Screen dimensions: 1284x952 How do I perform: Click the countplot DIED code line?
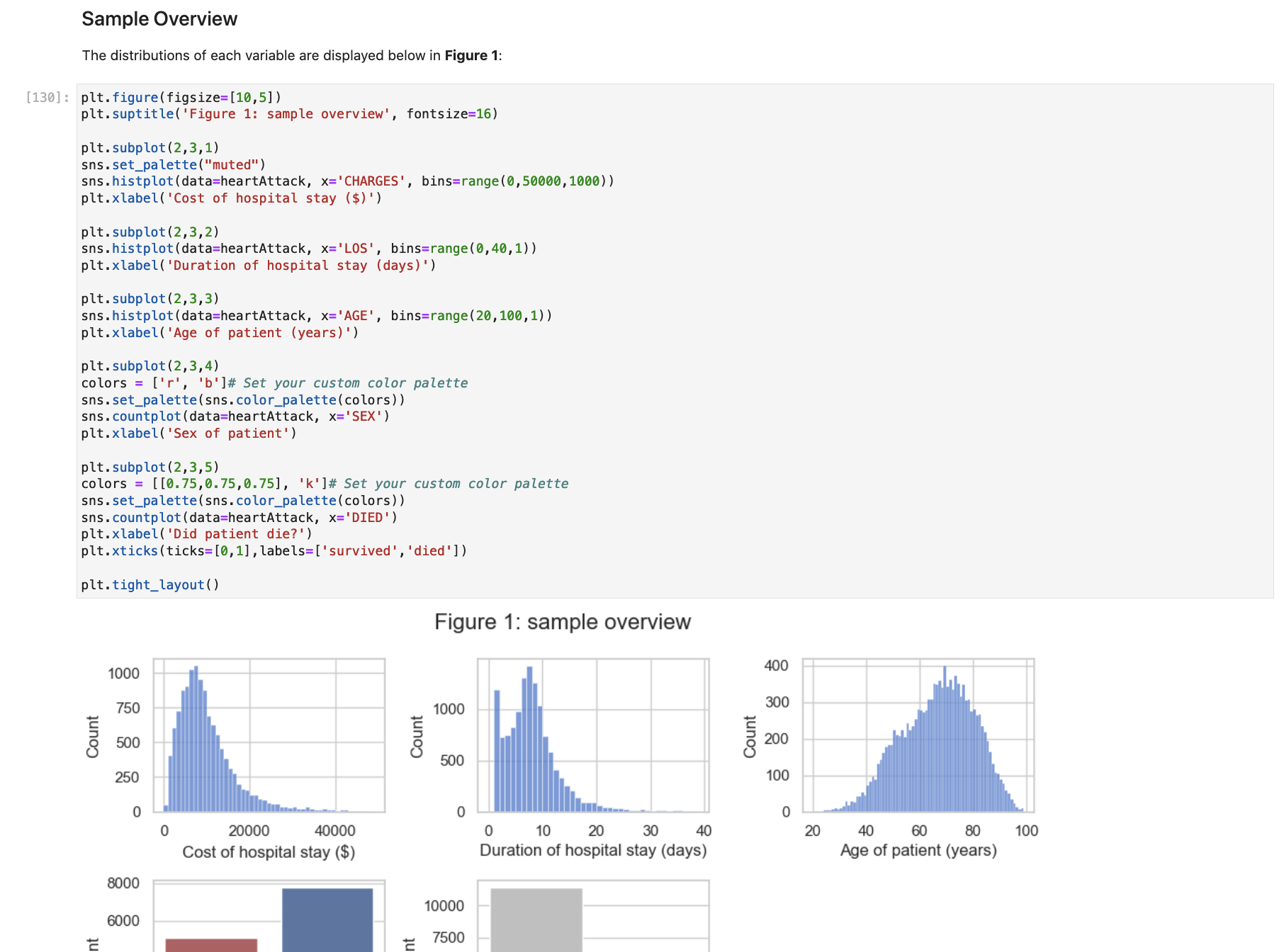pos(240,518)
